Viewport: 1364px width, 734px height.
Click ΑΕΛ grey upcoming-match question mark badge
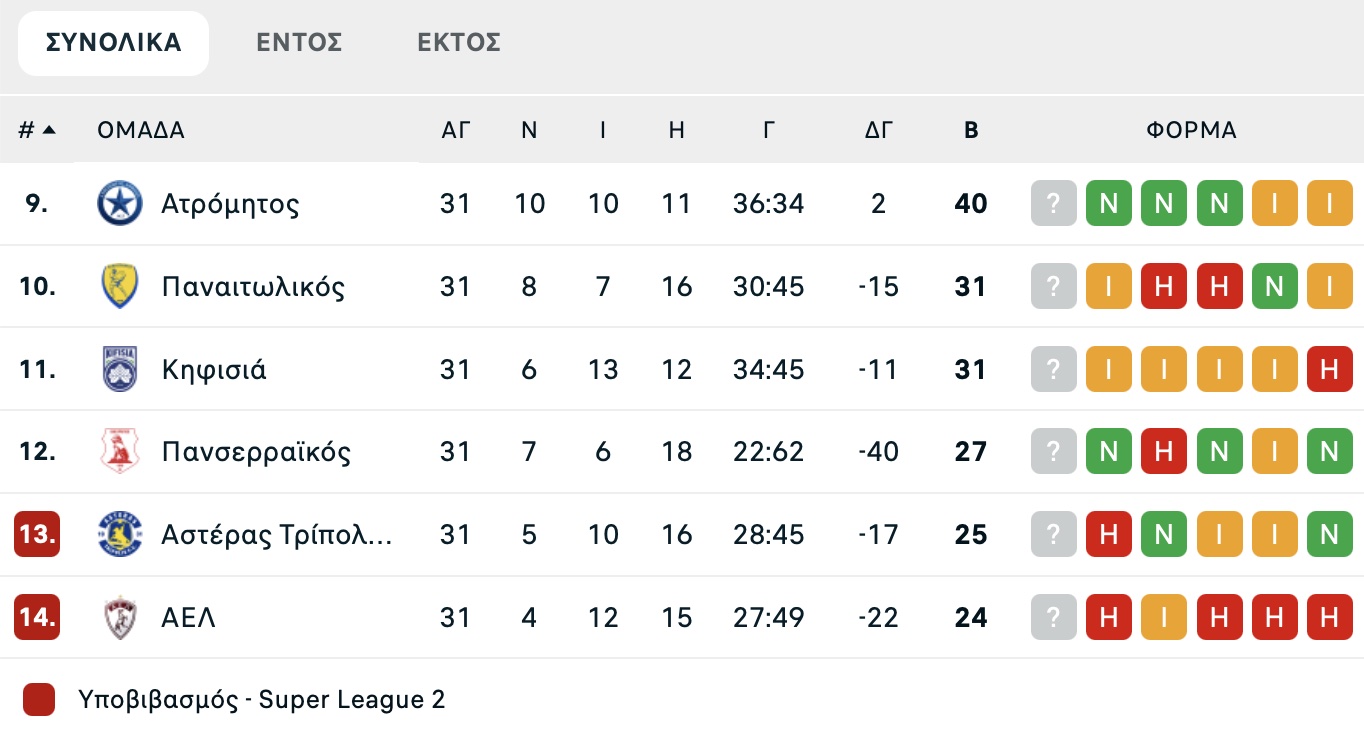1053,618
